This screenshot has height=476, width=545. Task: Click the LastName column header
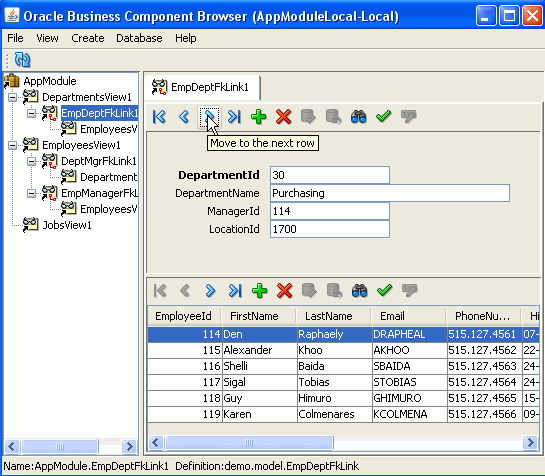click(x=329, y=316)
